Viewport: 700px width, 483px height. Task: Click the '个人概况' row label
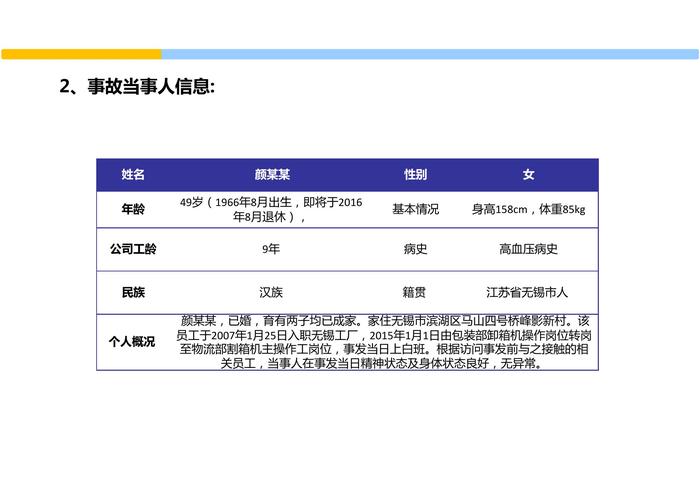(132, 342)
